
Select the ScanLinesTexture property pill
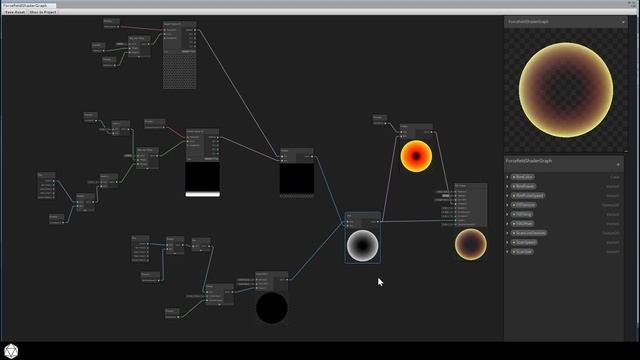click(x=529, y=233)
